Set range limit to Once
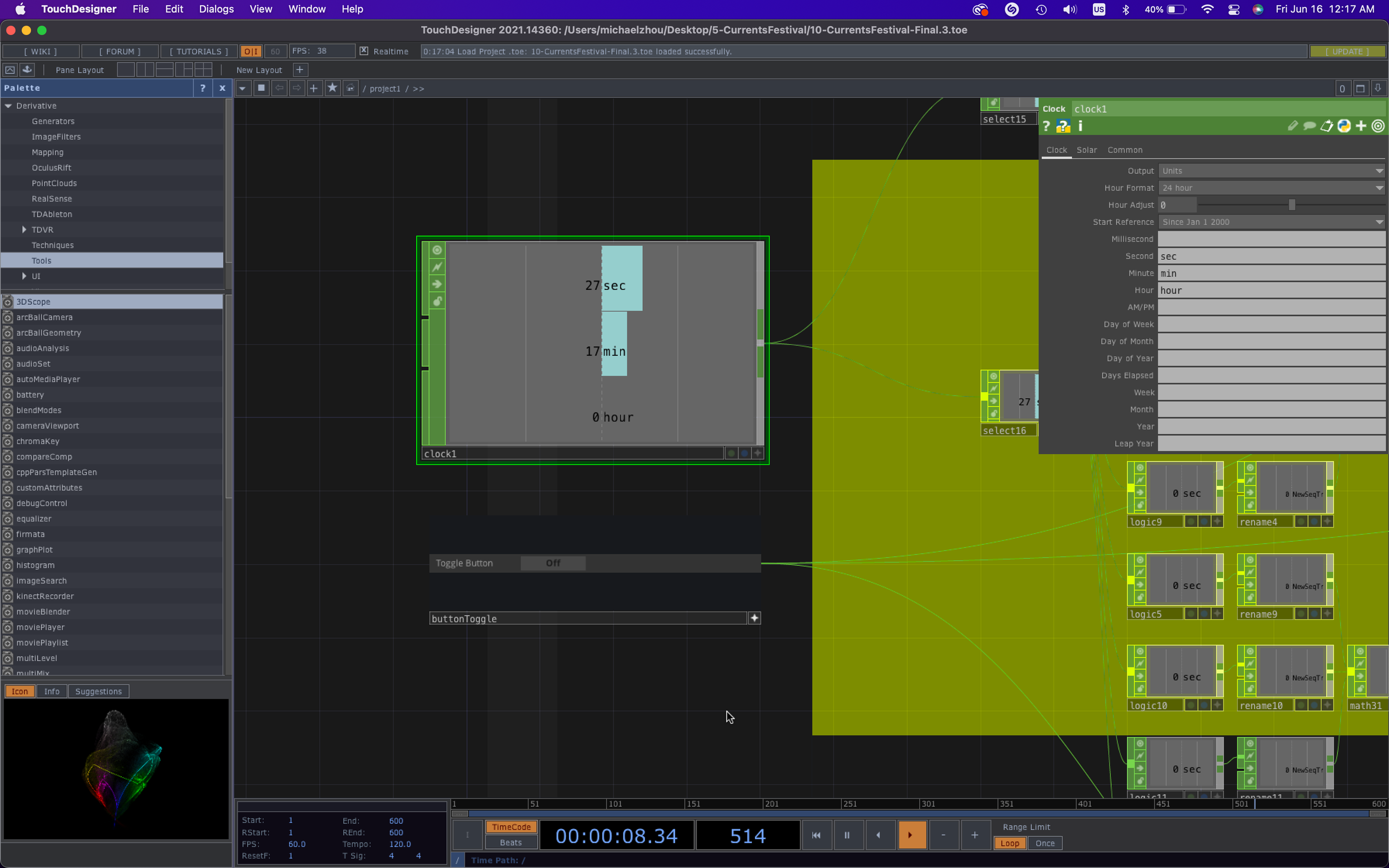Image resolution: width=1389 pixels, height=868 pixels. click(1045, 844)
